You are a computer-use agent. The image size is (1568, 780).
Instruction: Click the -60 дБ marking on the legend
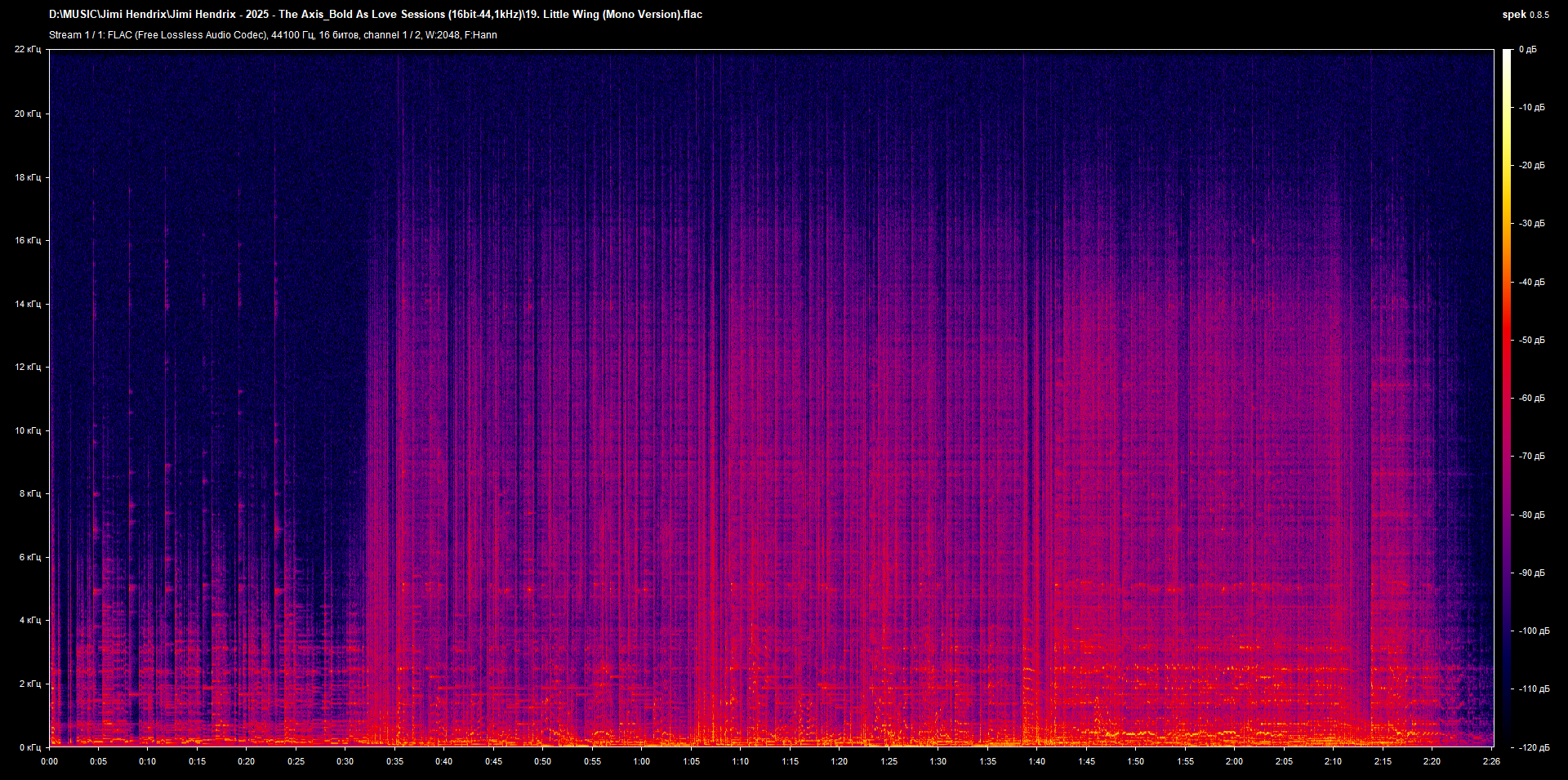tap(1530, 398)
